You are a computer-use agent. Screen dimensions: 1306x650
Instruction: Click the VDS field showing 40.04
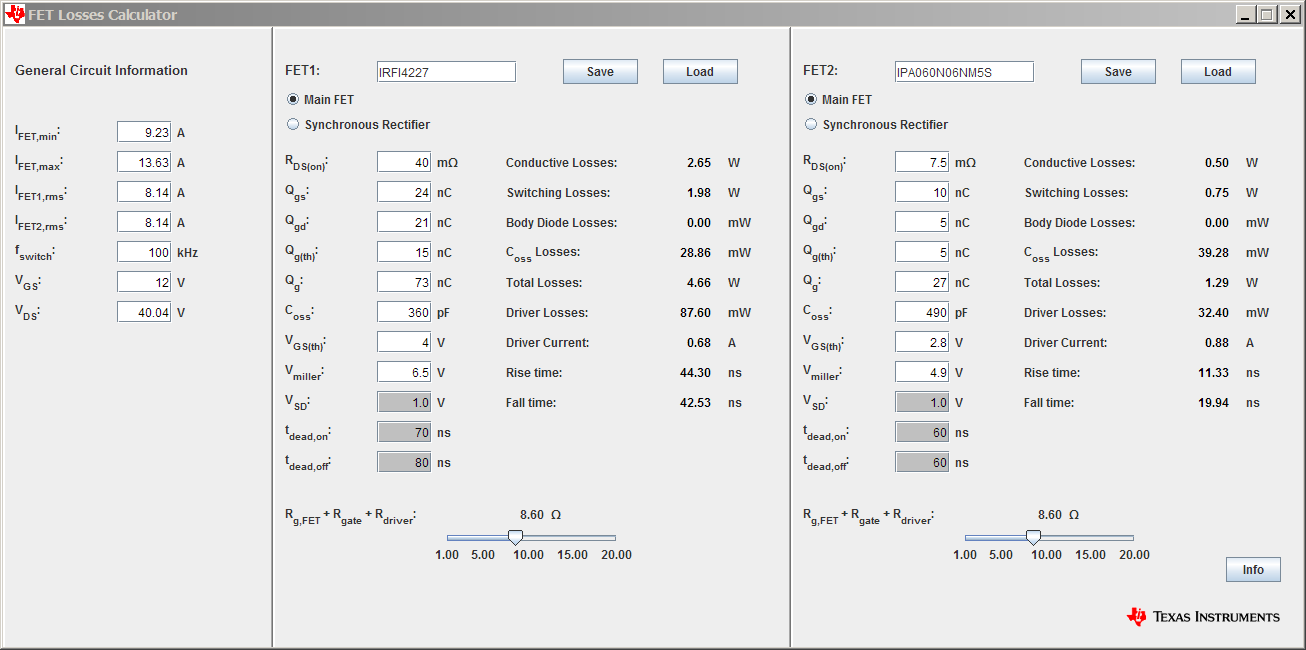(144, 312)
